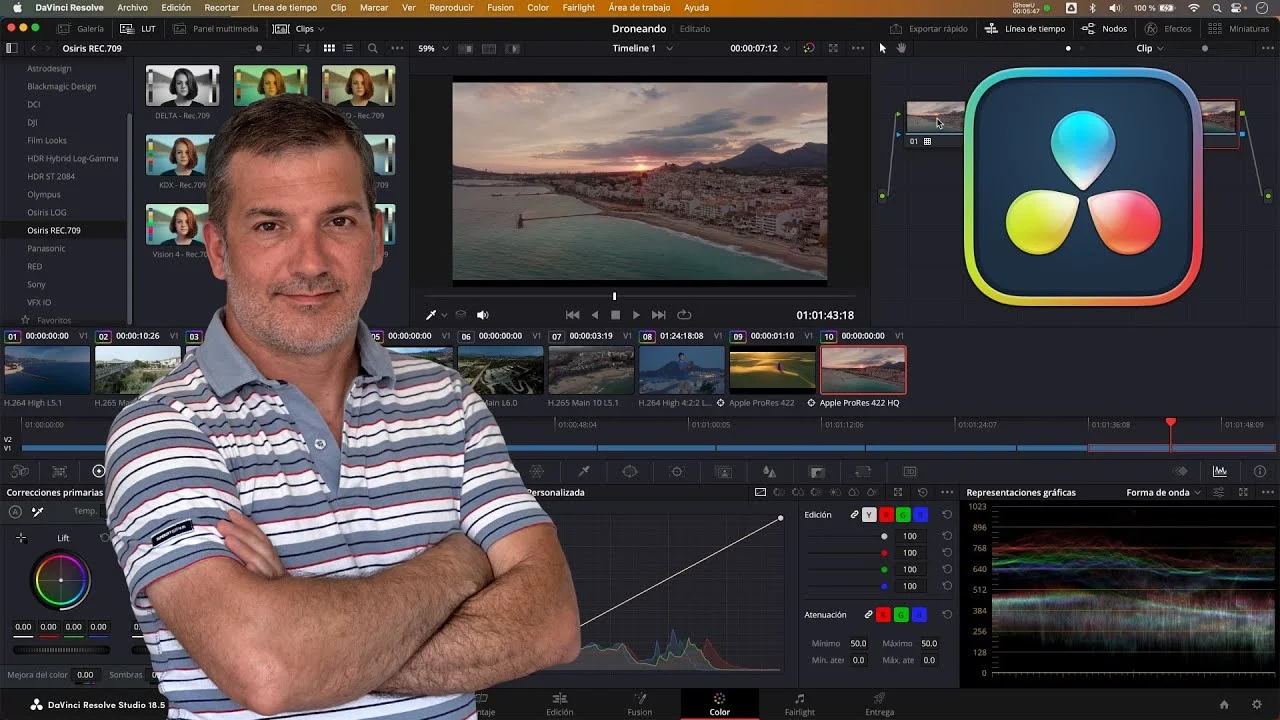
Task: Select the Film Looks LUT folder
Action: [x=47, y=141]
